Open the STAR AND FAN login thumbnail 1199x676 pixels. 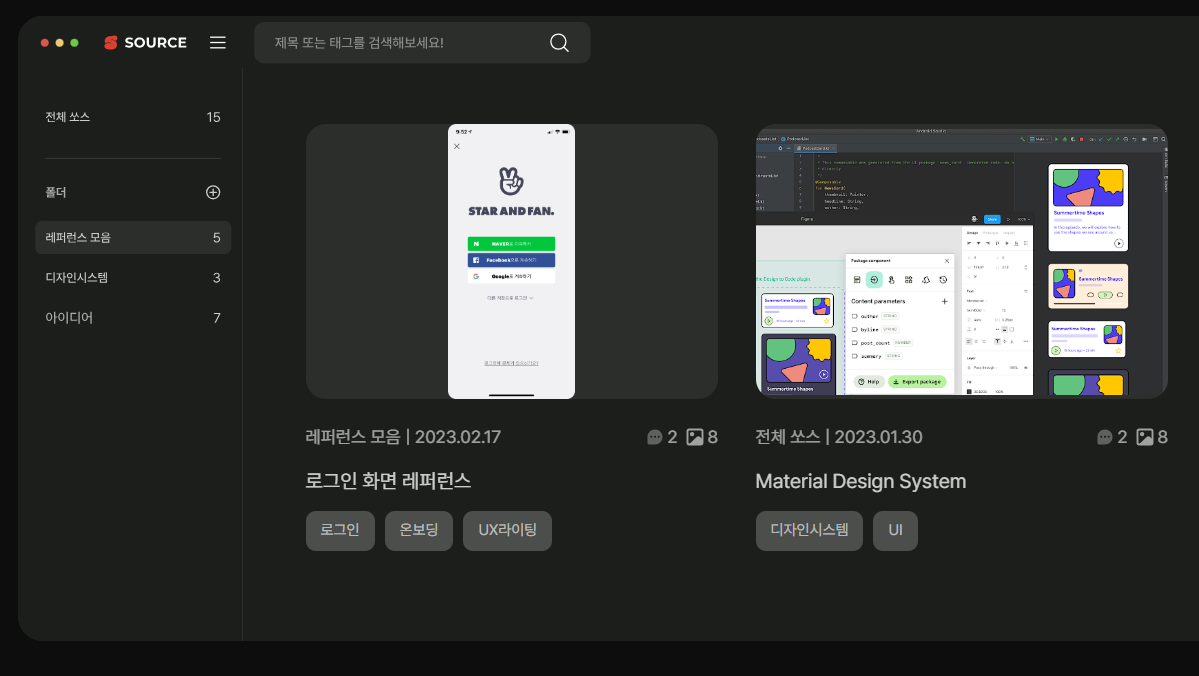coord(511,262)
